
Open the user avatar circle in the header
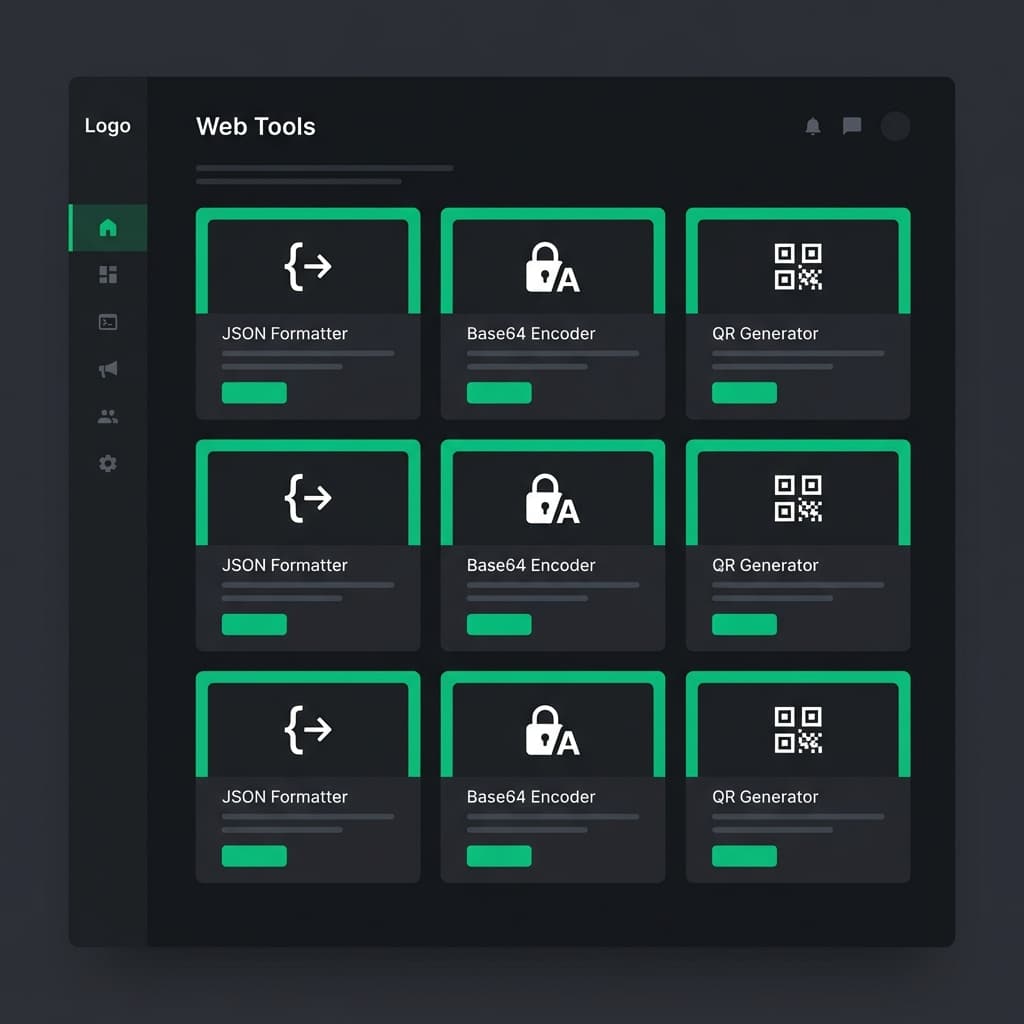coord(895,126)
